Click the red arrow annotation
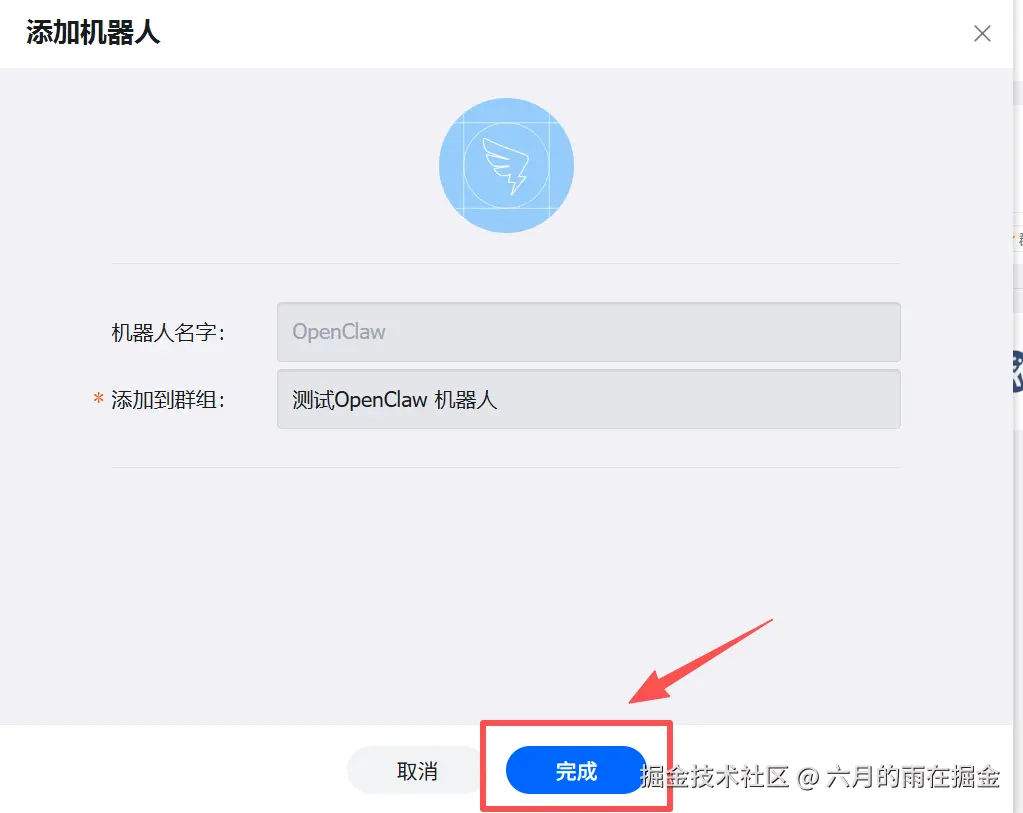Viewport: 1023px width, 813px height. 699,662
